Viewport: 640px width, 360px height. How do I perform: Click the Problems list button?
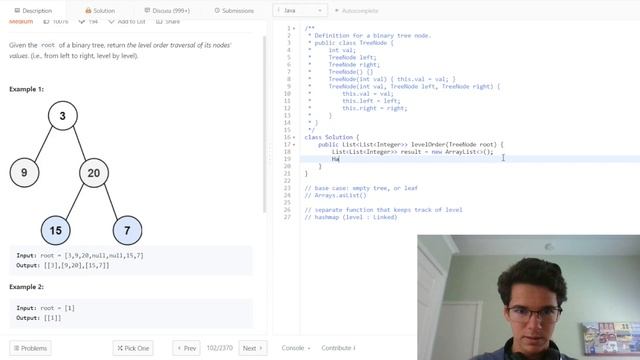[x=30, y=348]
